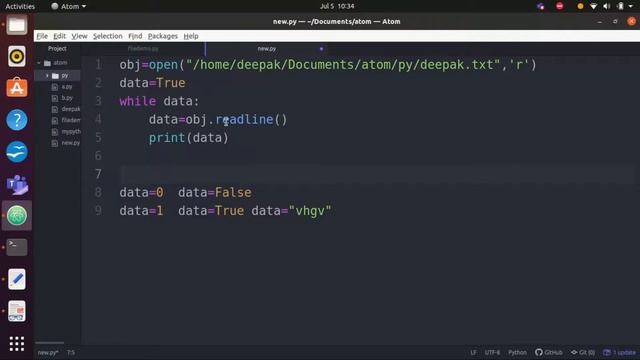The height and width of the screenshot is (360, 640).
Task: Open the battery indicator in top bar
Action: coord(620,6)
